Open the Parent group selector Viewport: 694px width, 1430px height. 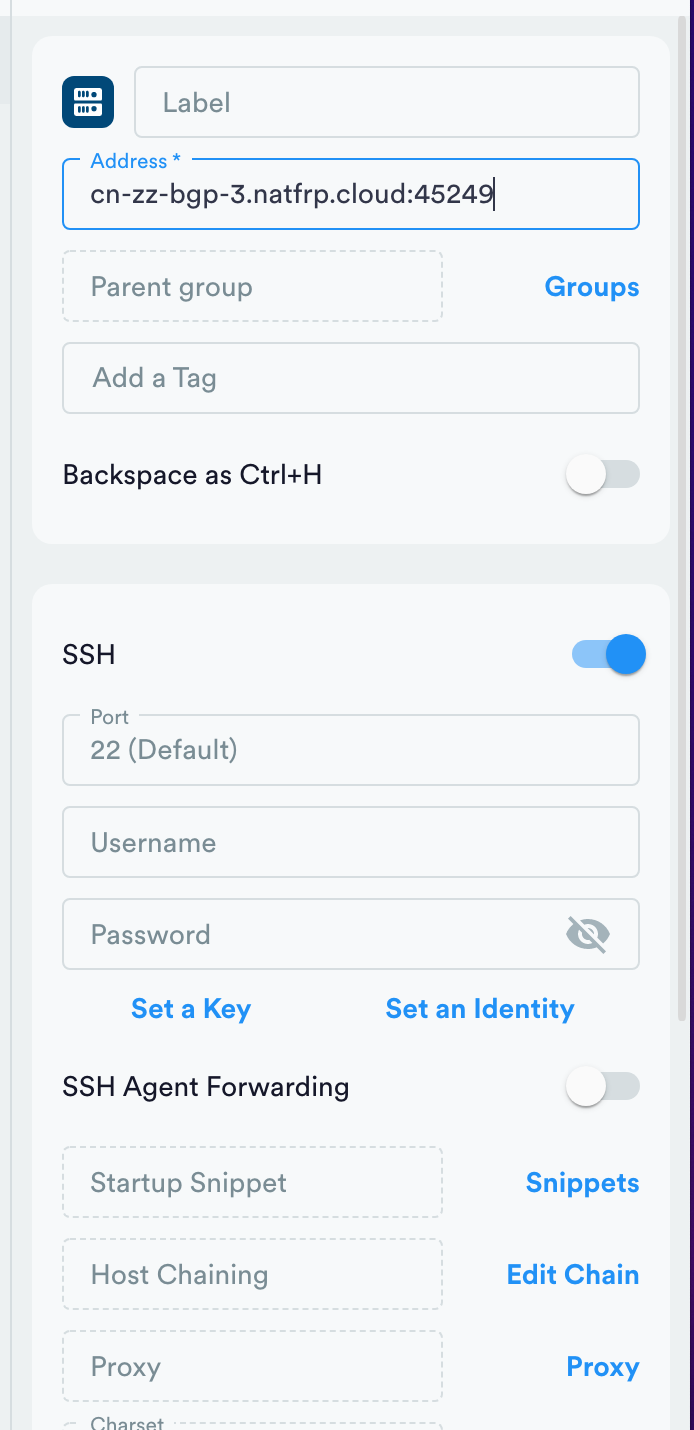pyautogui.click(x=252, y=287)
